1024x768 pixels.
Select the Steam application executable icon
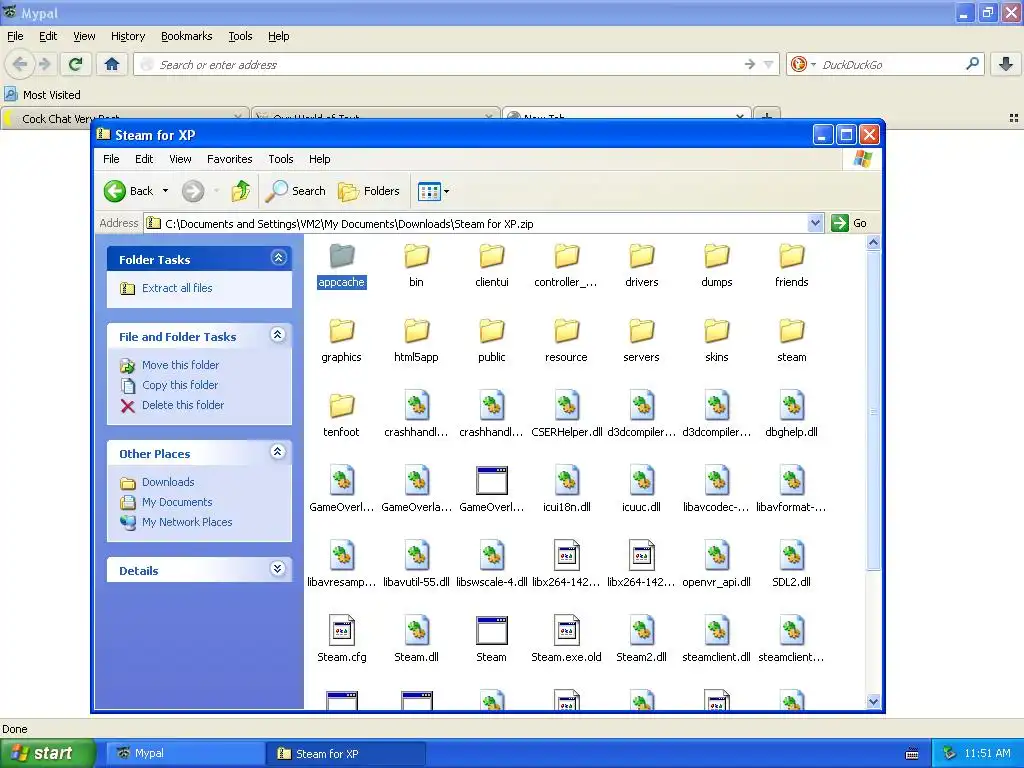tap(492, 630)
